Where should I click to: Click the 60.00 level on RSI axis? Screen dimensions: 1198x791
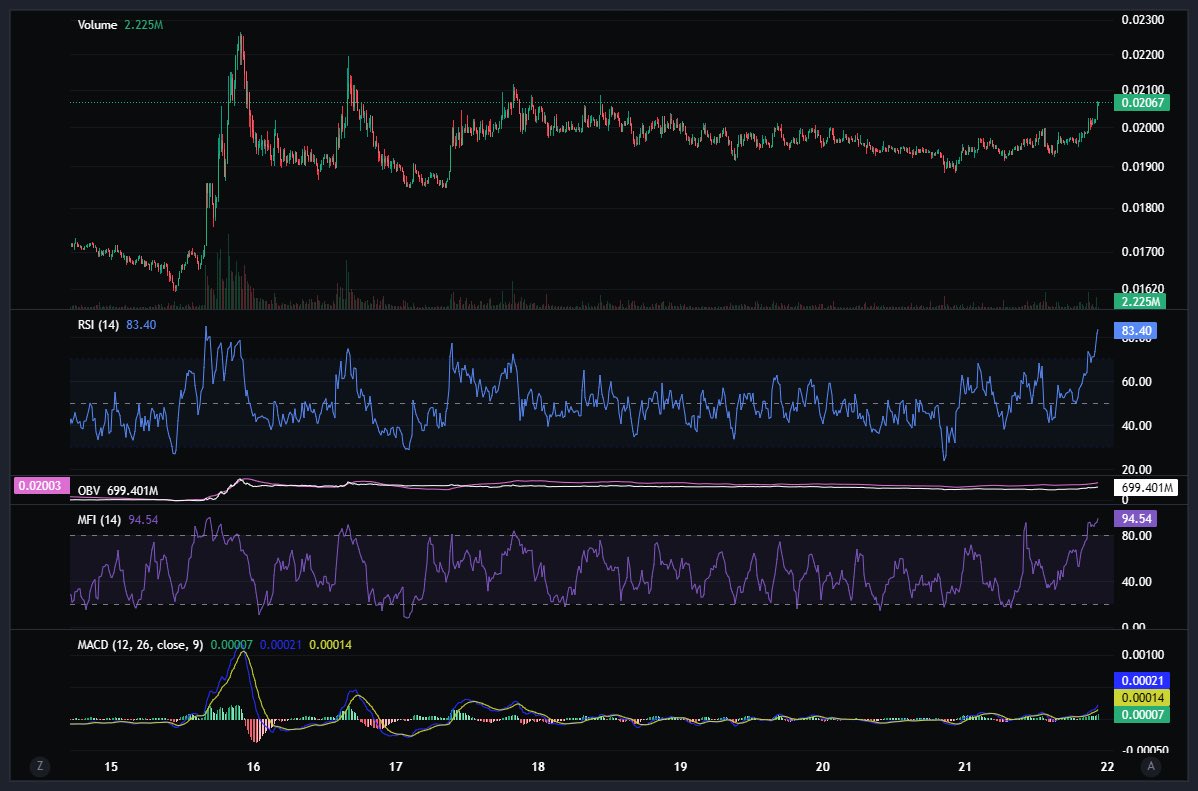(1136, 381)
